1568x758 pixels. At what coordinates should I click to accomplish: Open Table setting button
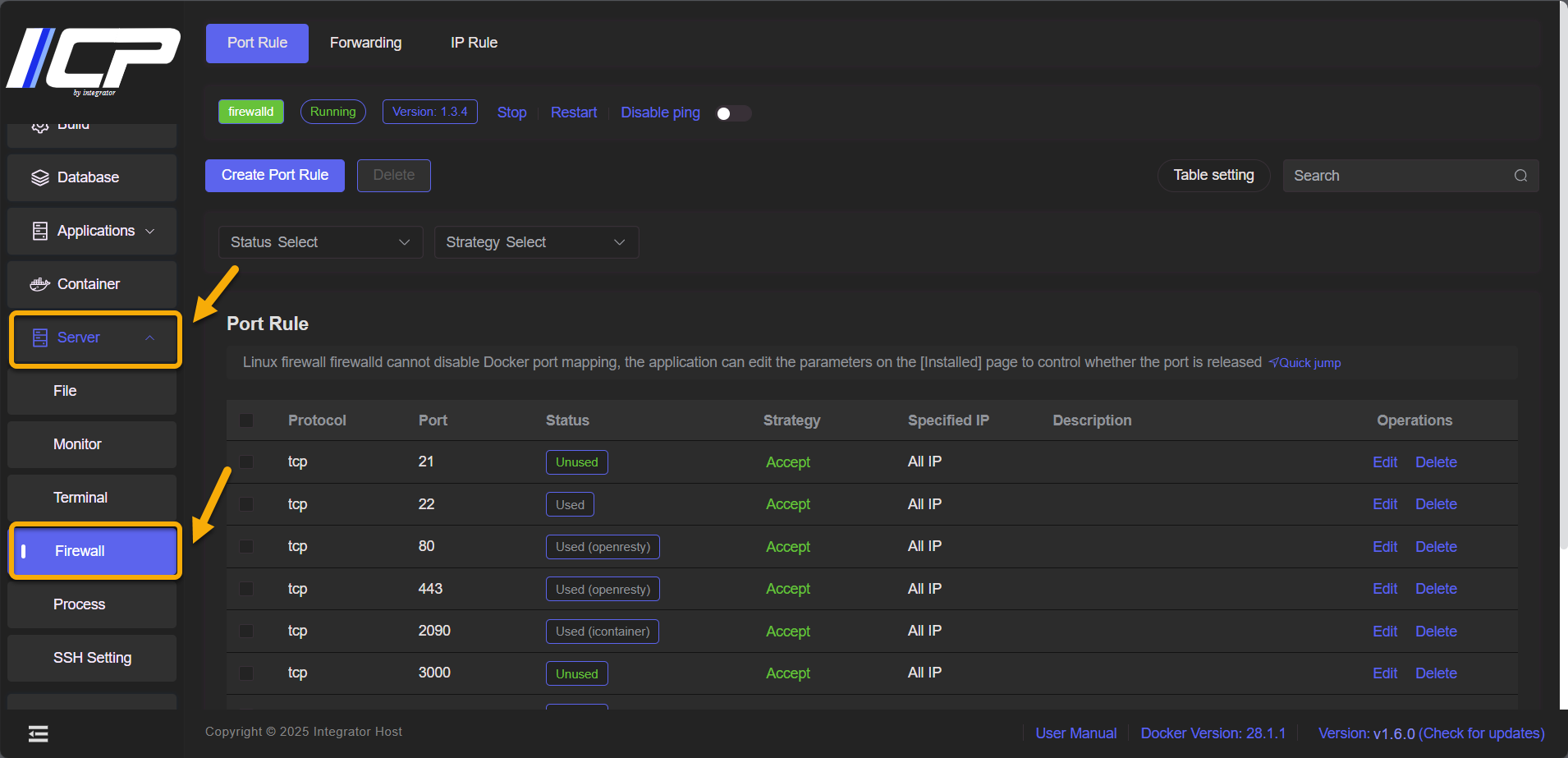click(x=1213, y=176)
